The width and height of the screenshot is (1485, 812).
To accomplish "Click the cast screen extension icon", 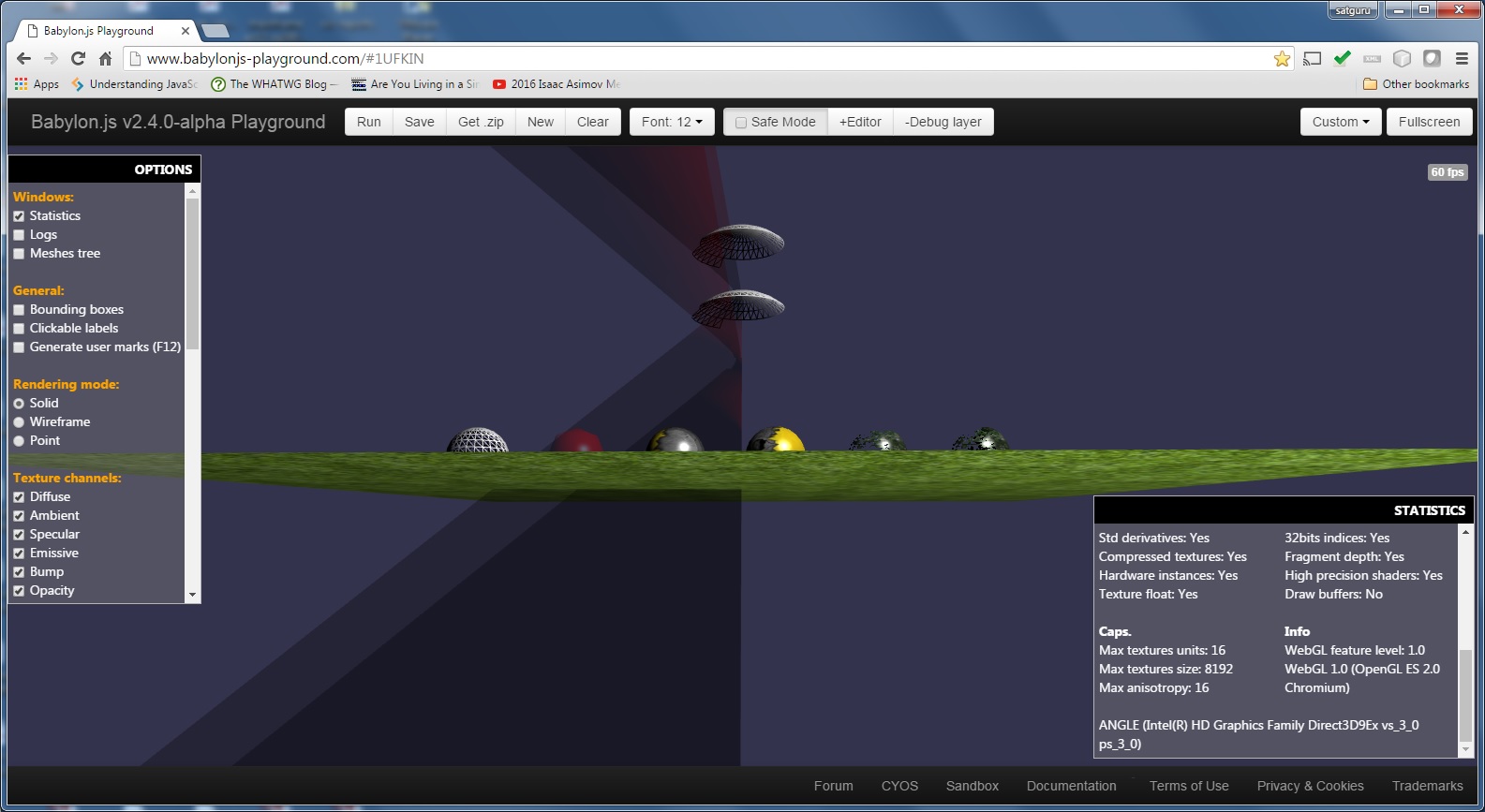I will pos(1313,58).
